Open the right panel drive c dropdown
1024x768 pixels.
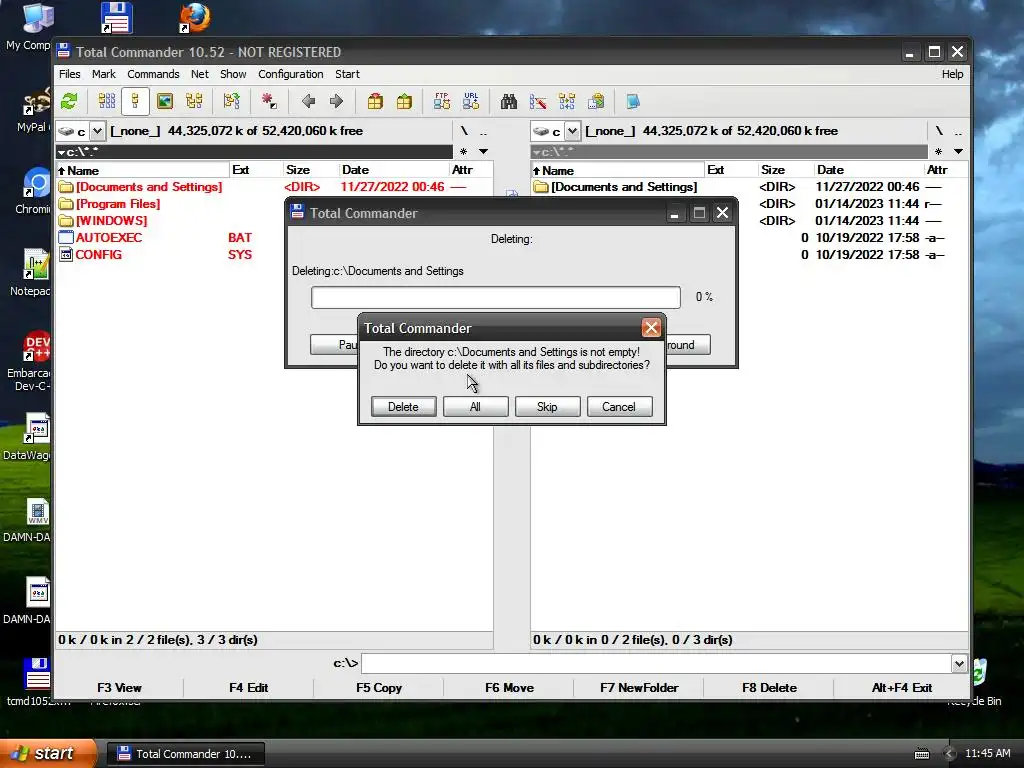tap(572, 131)
